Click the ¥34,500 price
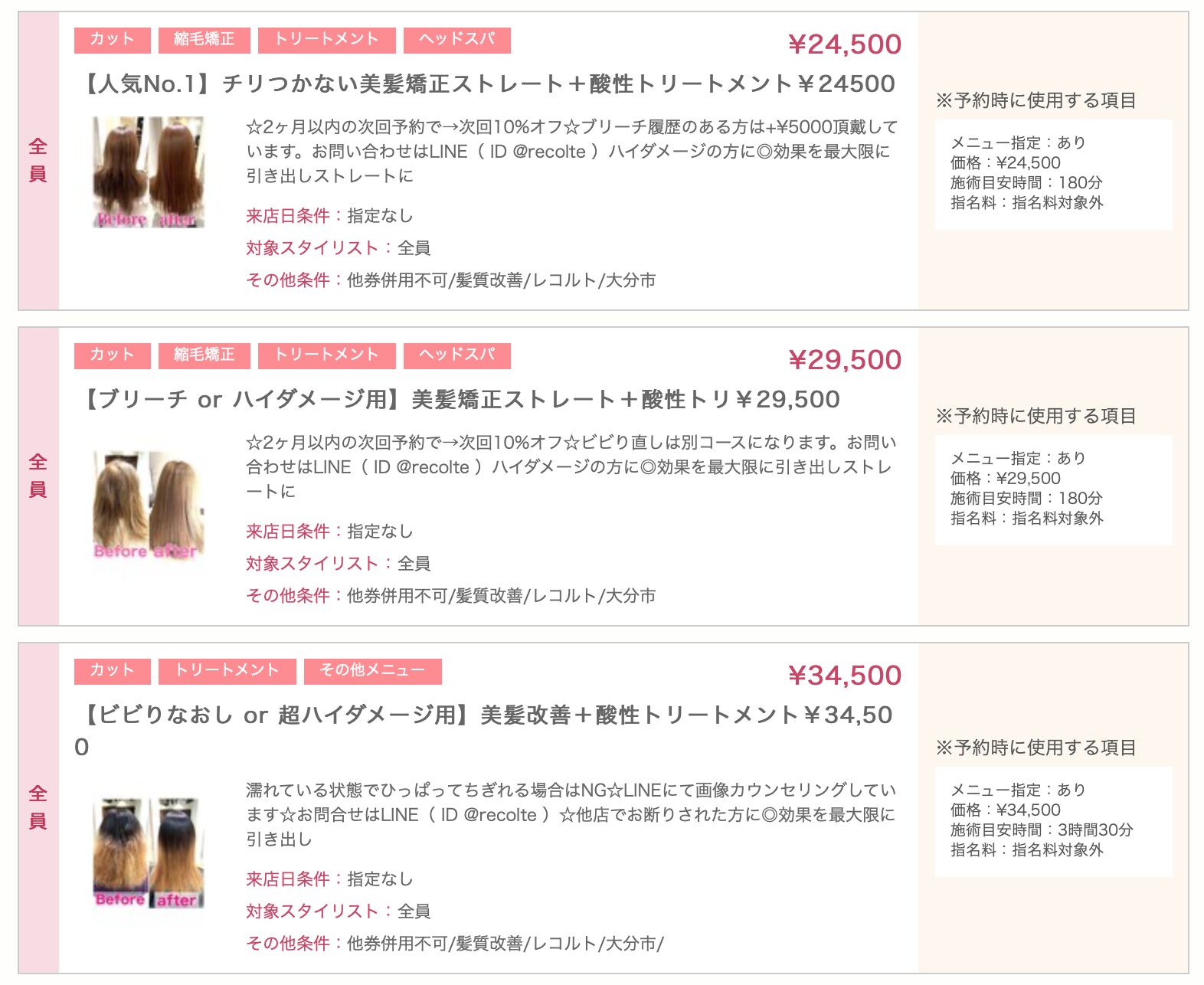Image resolution: width=1204 pixels, height=985 pixels. click(x=845, y=676)
